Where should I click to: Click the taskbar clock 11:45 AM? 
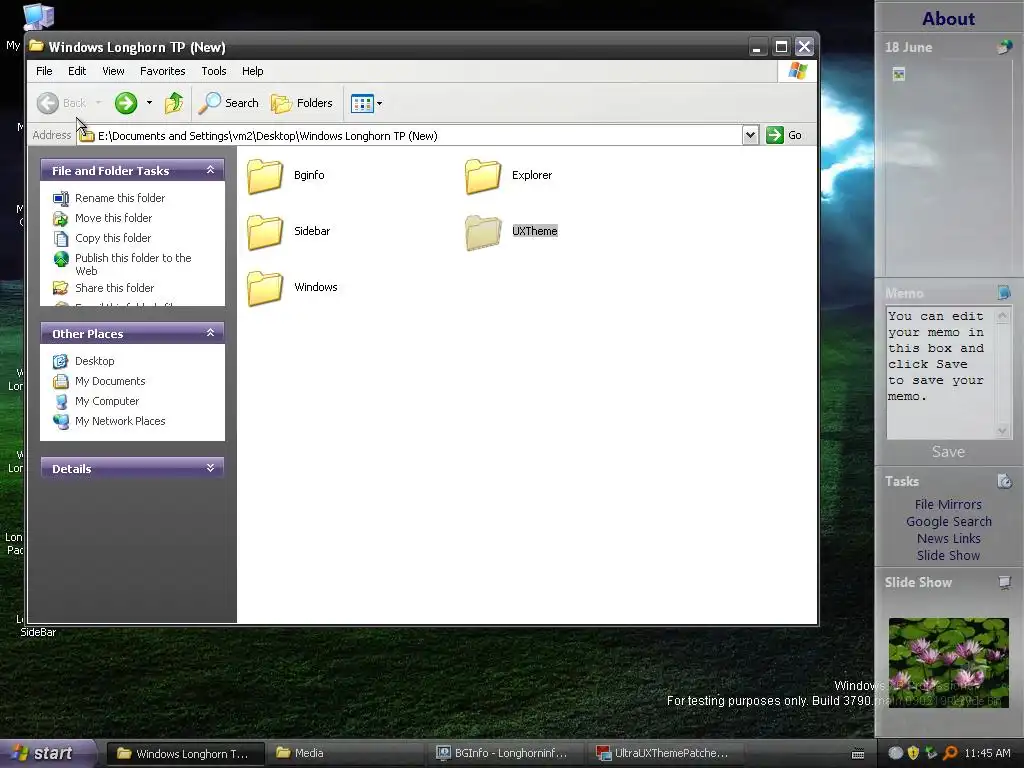point(987,753)
